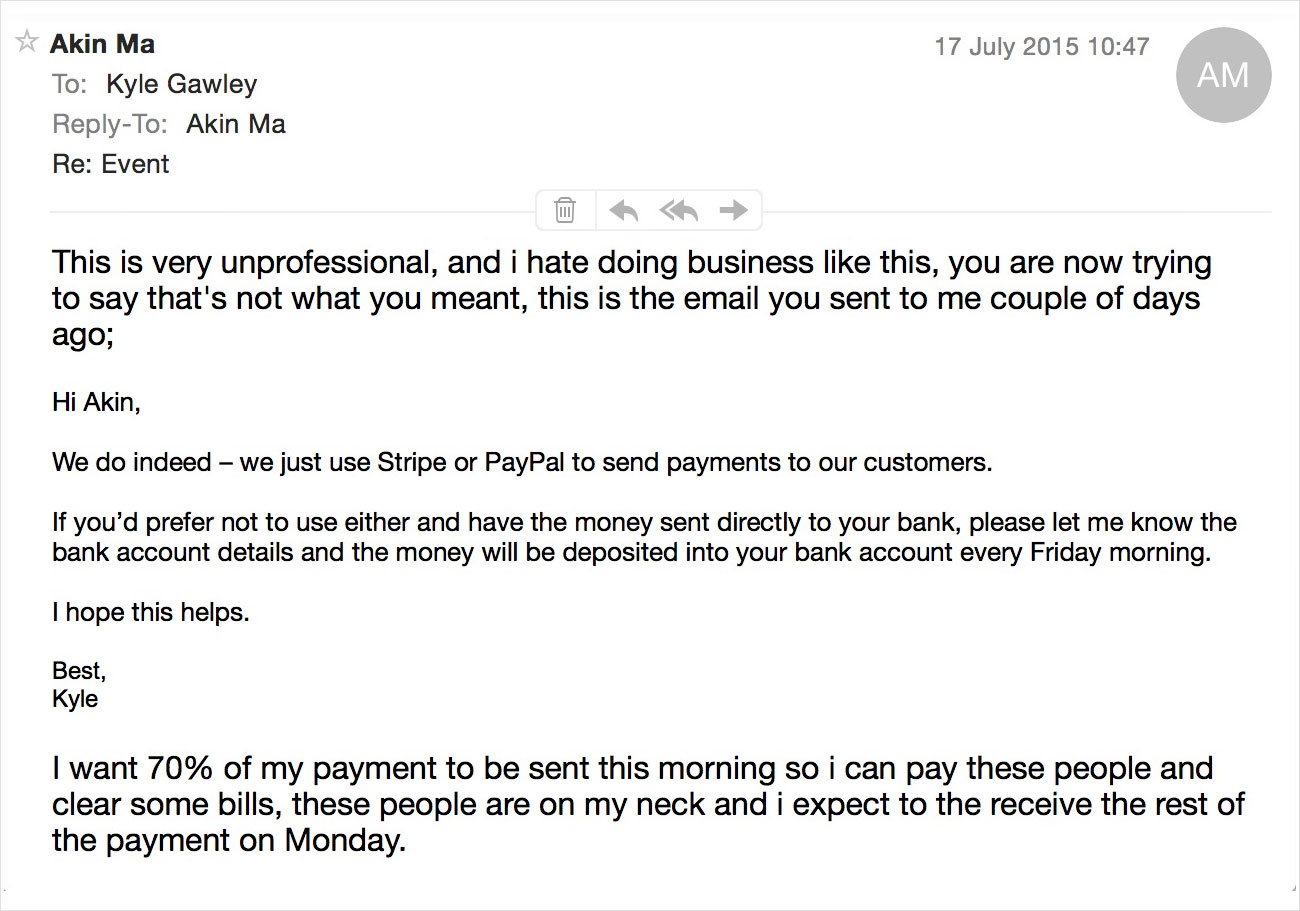Delete this email with the trash icon

565,210
